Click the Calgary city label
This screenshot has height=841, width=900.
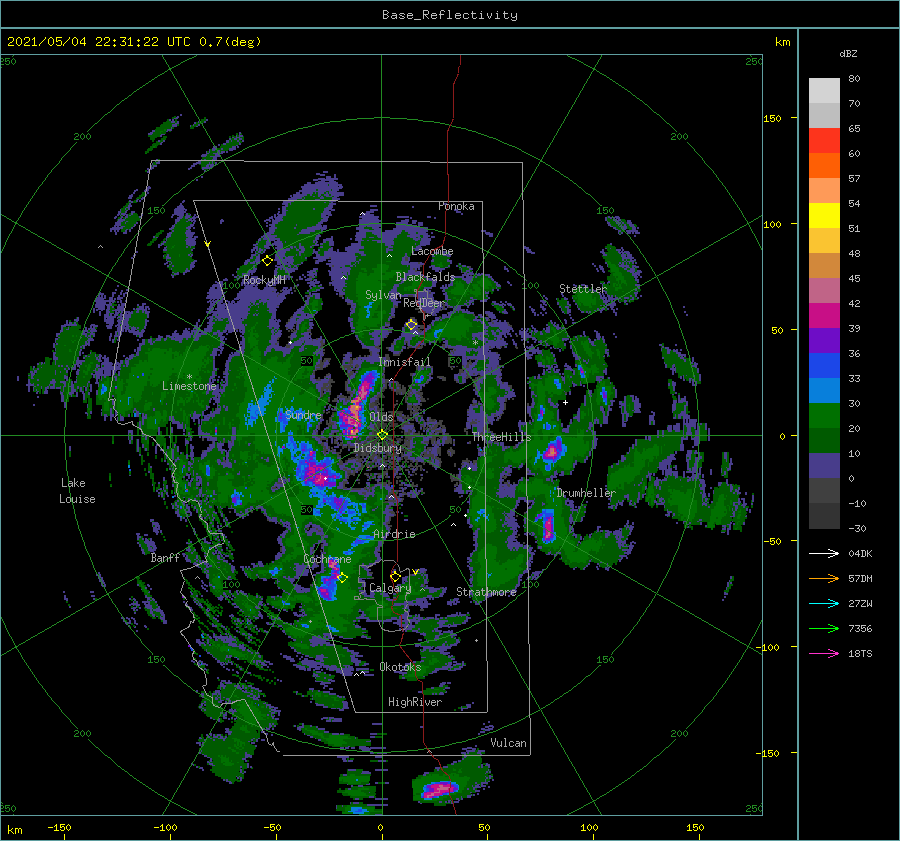(390, 588)
